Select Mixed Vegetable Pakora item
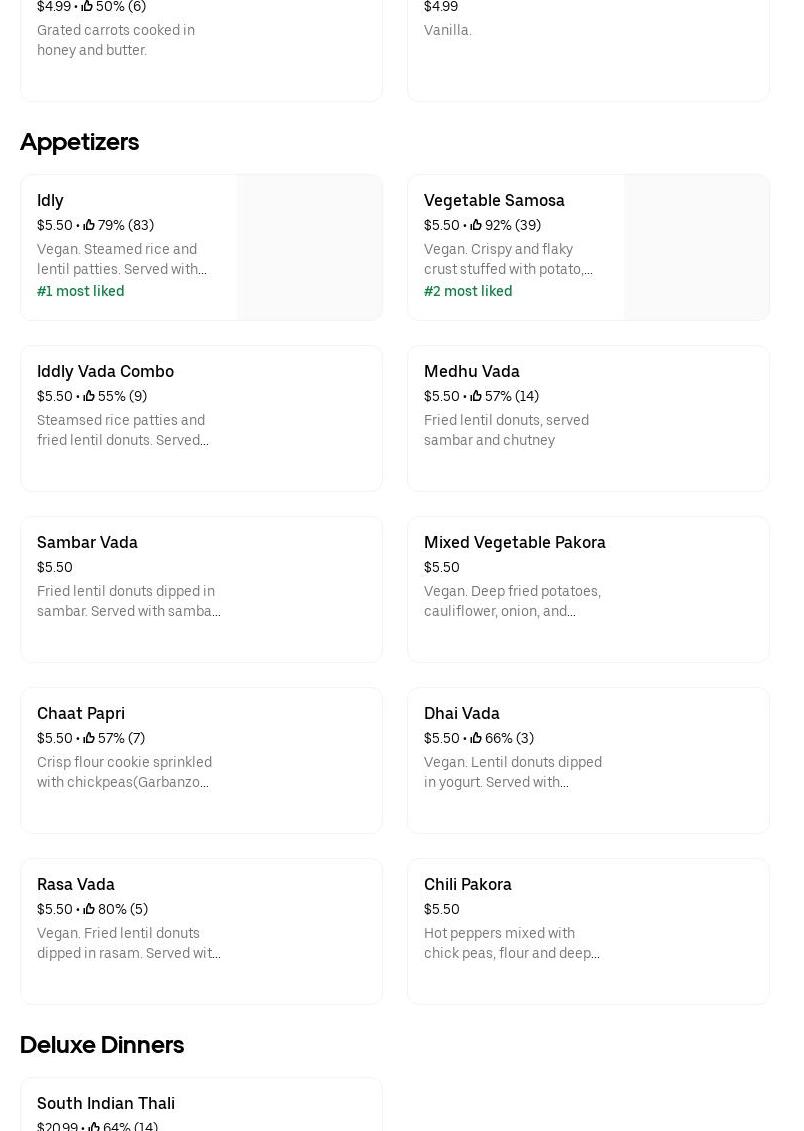Screen dimensions: 804x1131 tap(588, 589)
